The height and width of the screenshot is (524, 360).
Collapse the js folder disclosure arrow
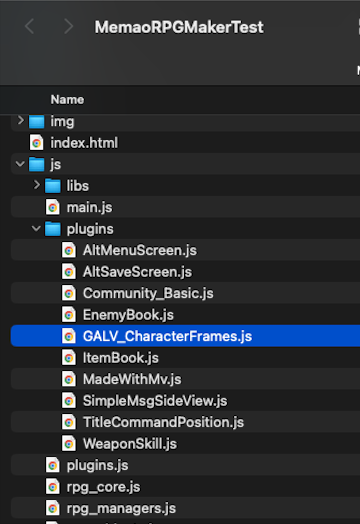point(20,164)
